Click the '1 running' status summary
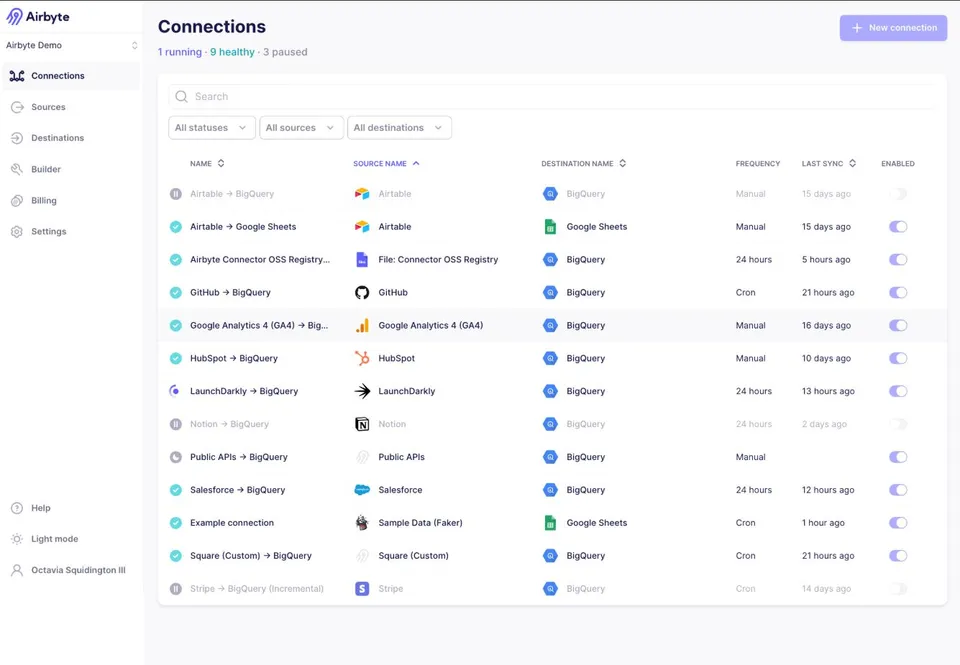 [x=180, y=52]
